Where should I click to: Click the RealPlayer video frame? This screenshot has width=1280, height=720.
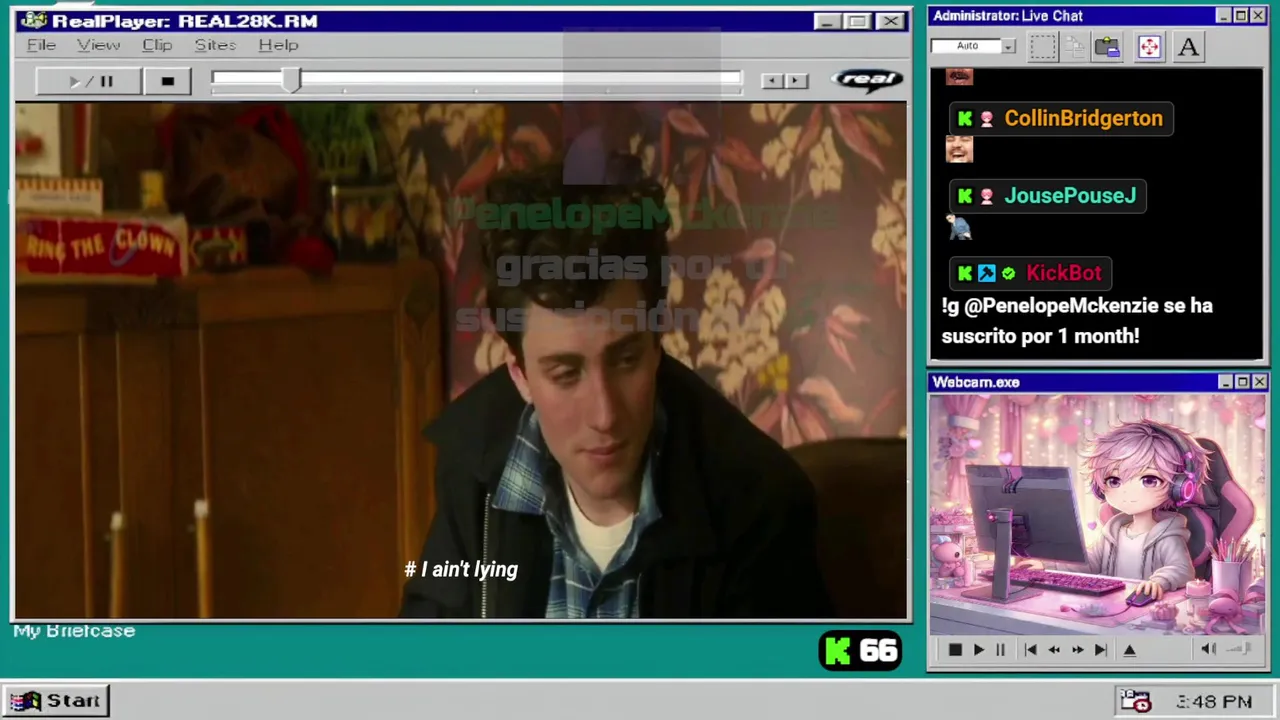(x=461, y=361)
